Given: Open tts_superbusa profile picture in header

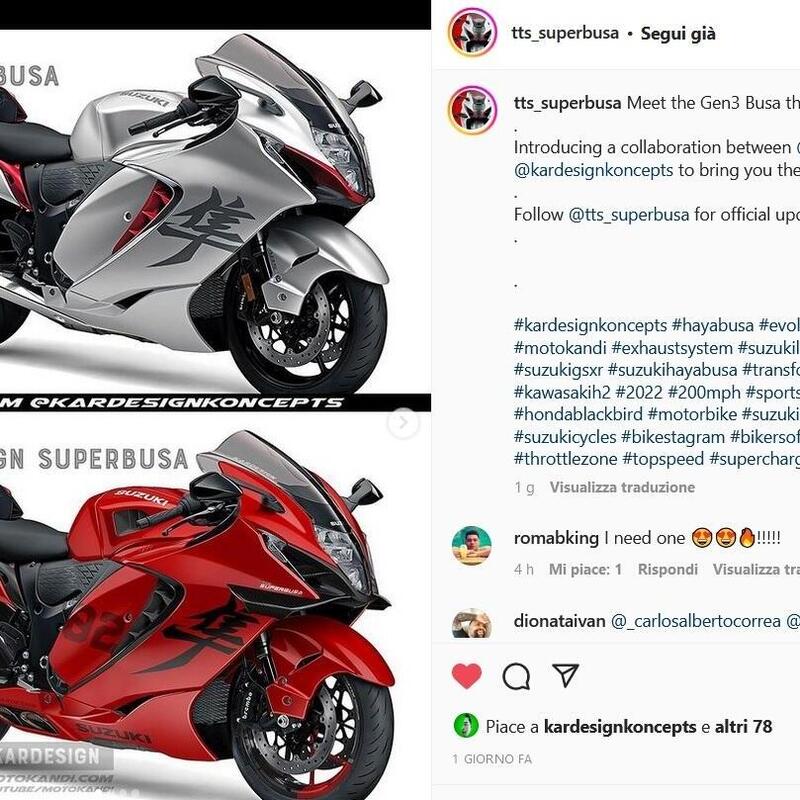Looking at the screenshot, I should [472, 33].
